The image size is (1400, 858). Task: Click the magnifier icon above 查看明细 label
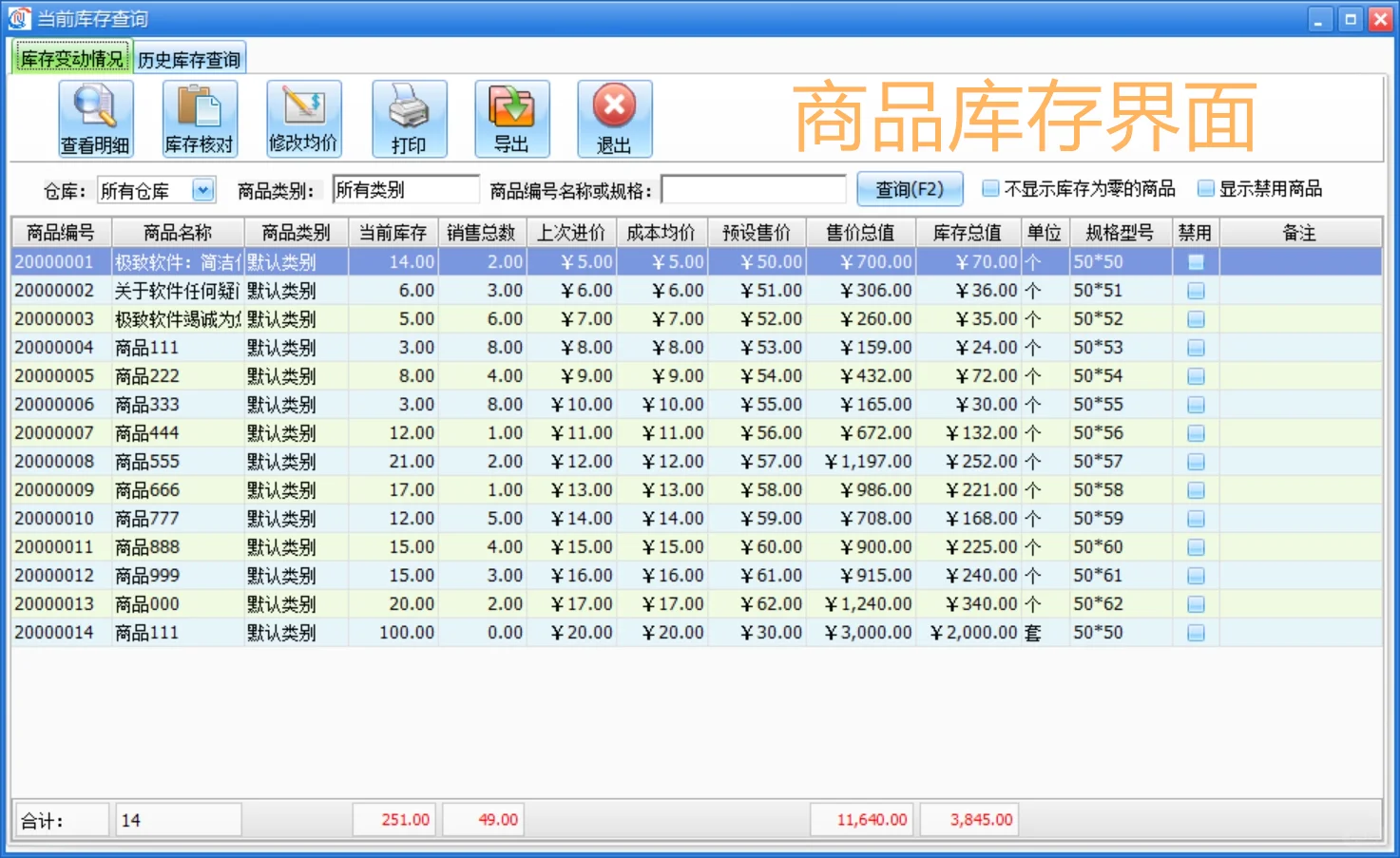click(94, 106)
